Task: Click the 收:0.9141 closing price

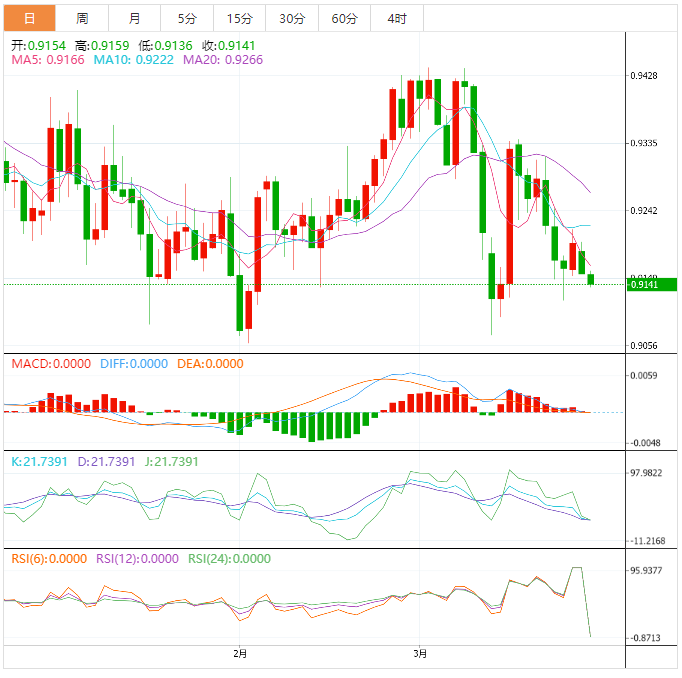Action: [x=228, y=46]
